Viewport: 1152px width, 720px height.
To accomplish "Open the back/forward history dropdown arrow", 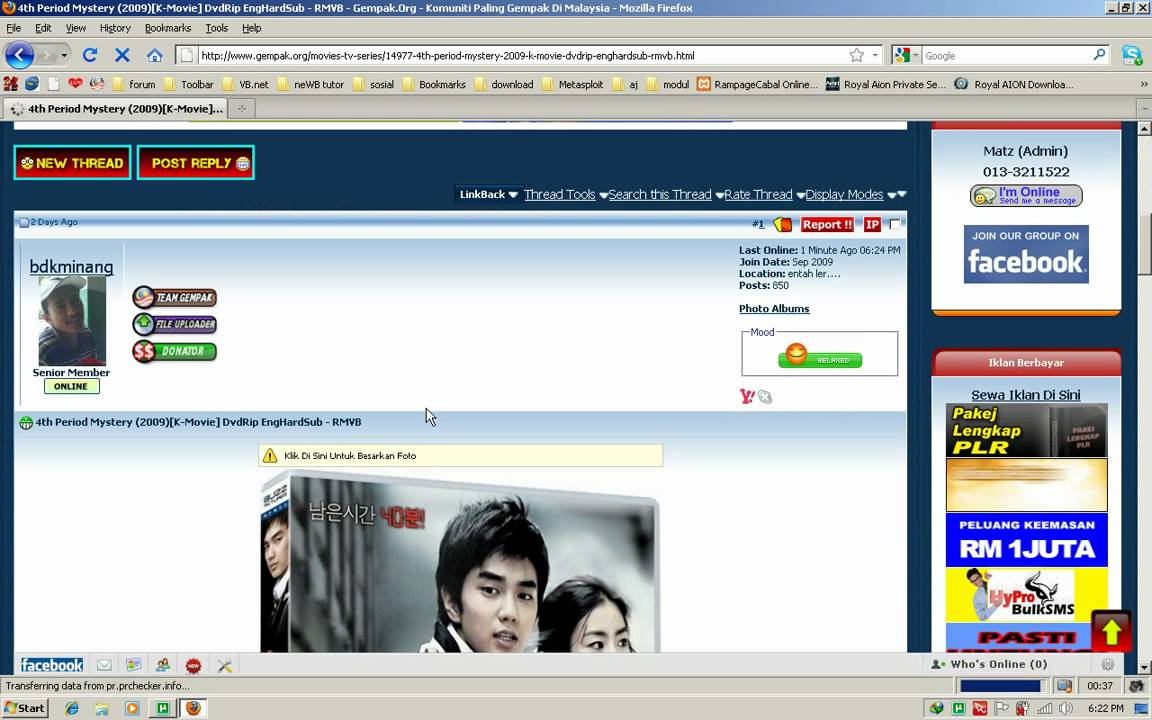I will tap(64, 56).
